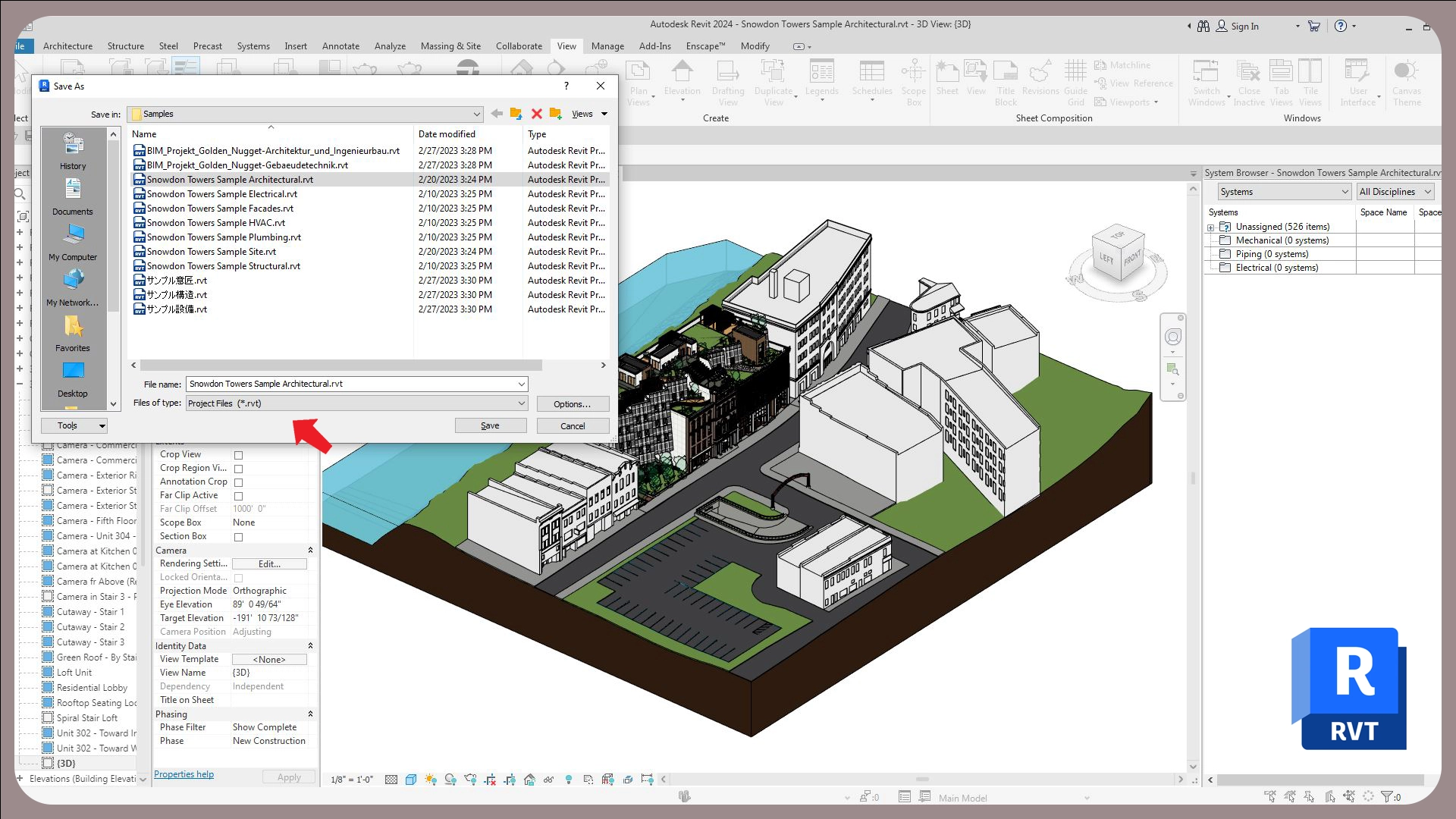Click the Visual Style cube icon
Viewport: 1456px width, 819px height.
coord(411,779)
